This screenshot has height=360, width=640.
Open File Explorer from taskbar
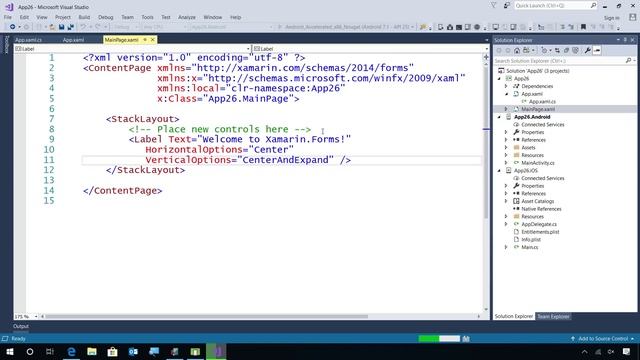pos(92,351)
